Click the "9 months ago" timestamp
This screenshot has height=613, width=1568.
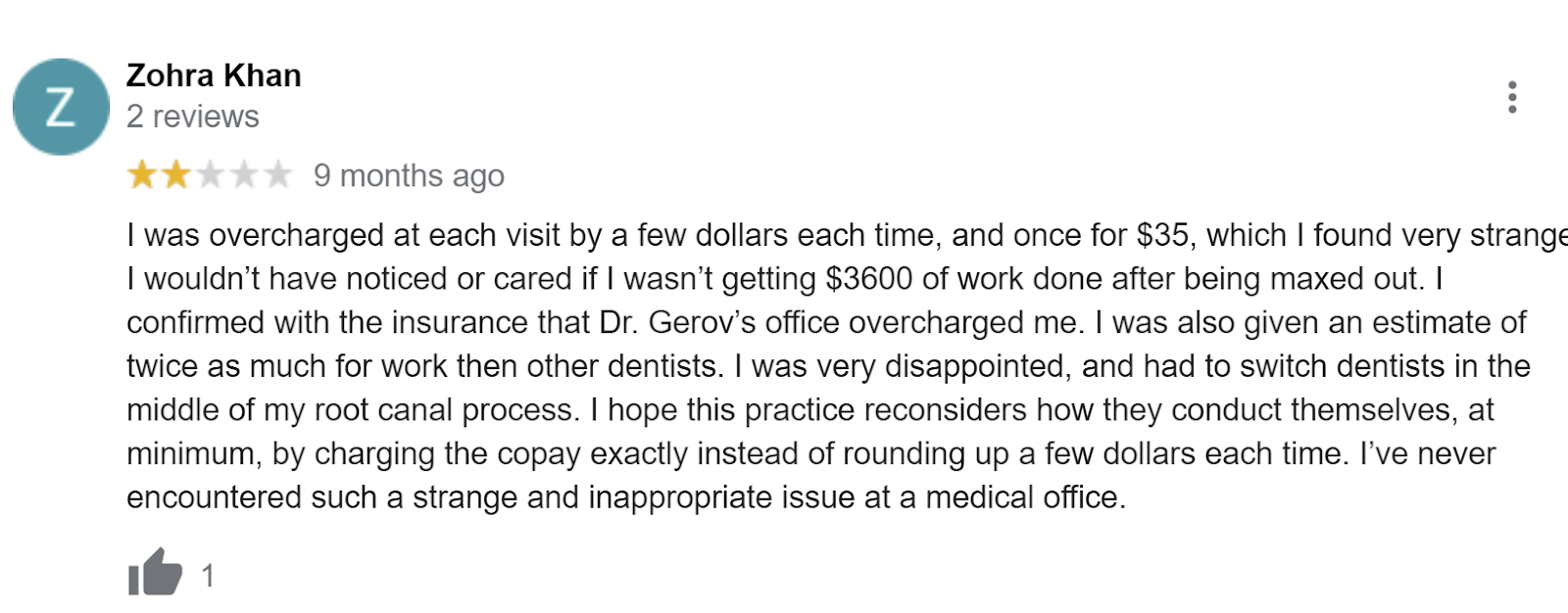click(409, 176)
